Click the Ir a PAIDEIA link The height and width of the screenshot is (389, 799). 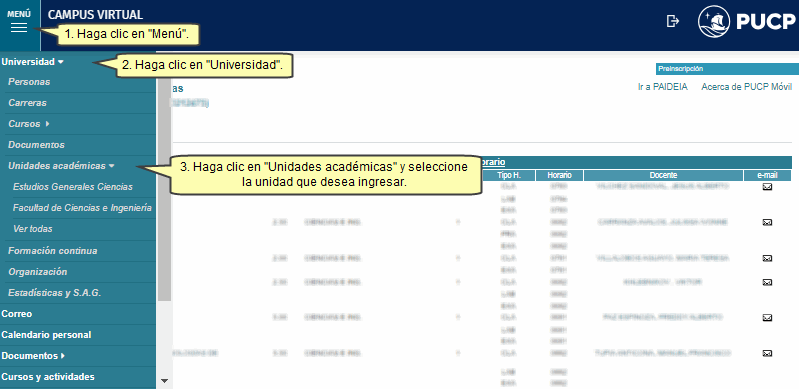pyautogui.click(x=662, y=87)
